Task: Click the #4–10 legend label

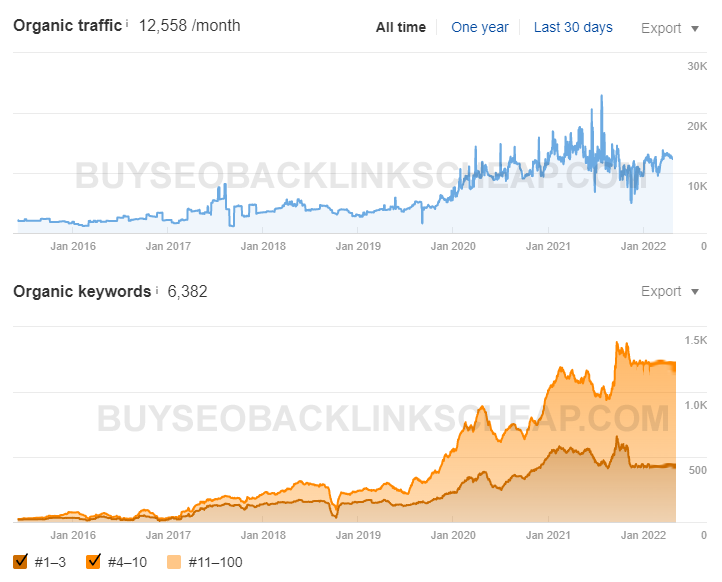Action: coord(127,562)
